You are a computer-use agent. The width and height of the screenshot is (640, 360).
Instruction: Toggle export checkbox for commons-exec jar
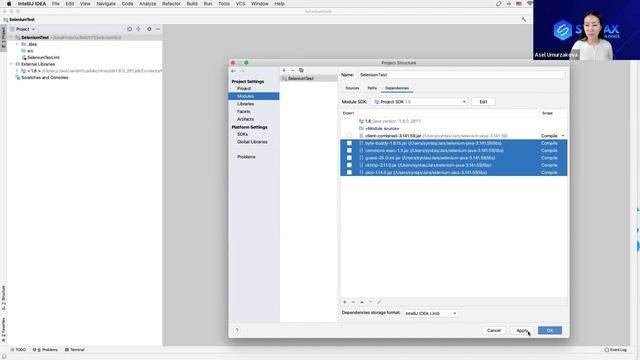[349, 151]
